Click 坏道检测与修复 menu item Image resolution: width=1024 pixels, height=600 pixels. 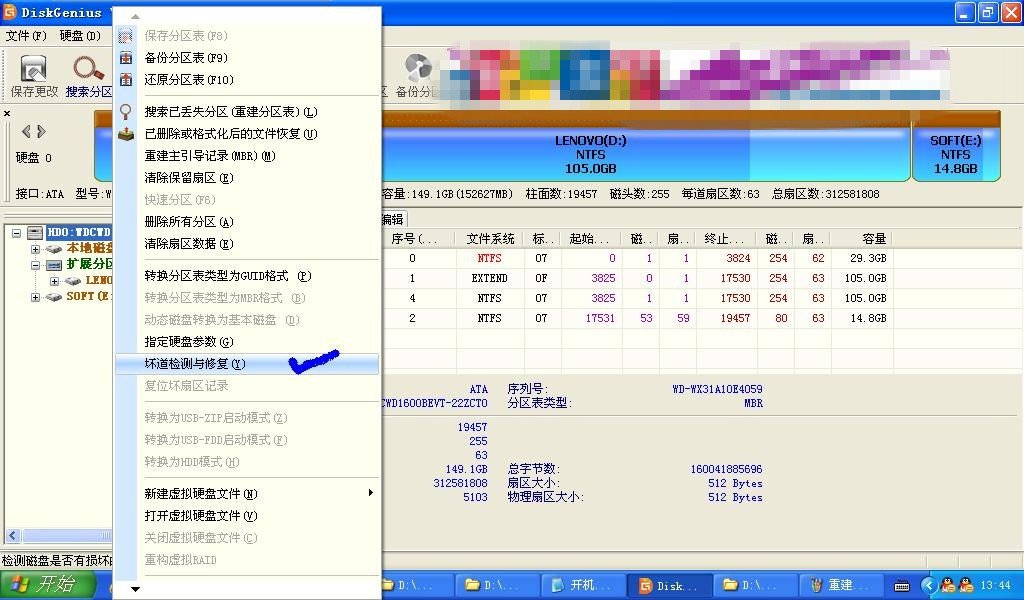point(247,364)
